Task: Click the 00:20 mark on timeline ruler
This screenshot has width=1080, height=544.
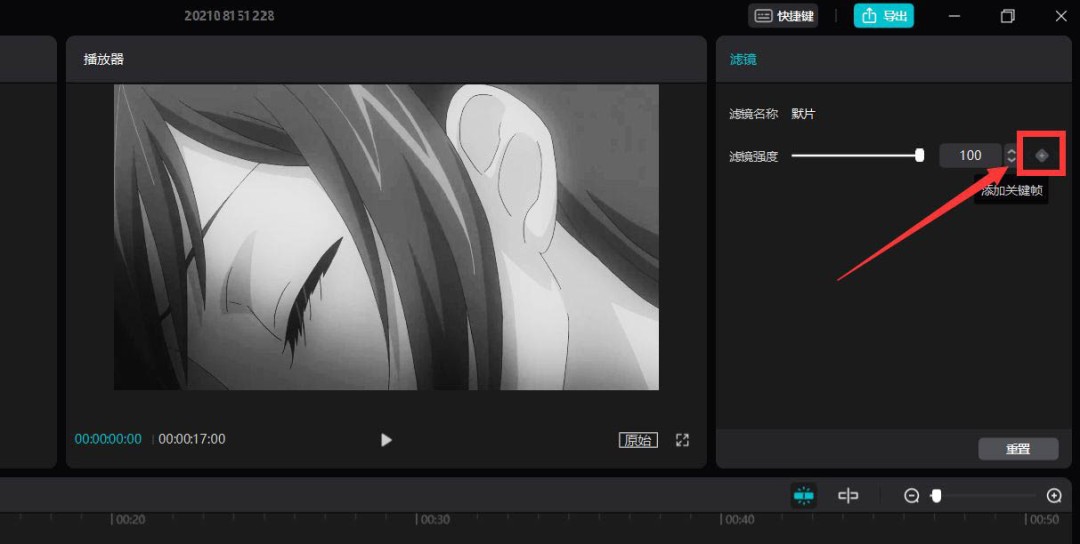Action: [x=129, y=520]
